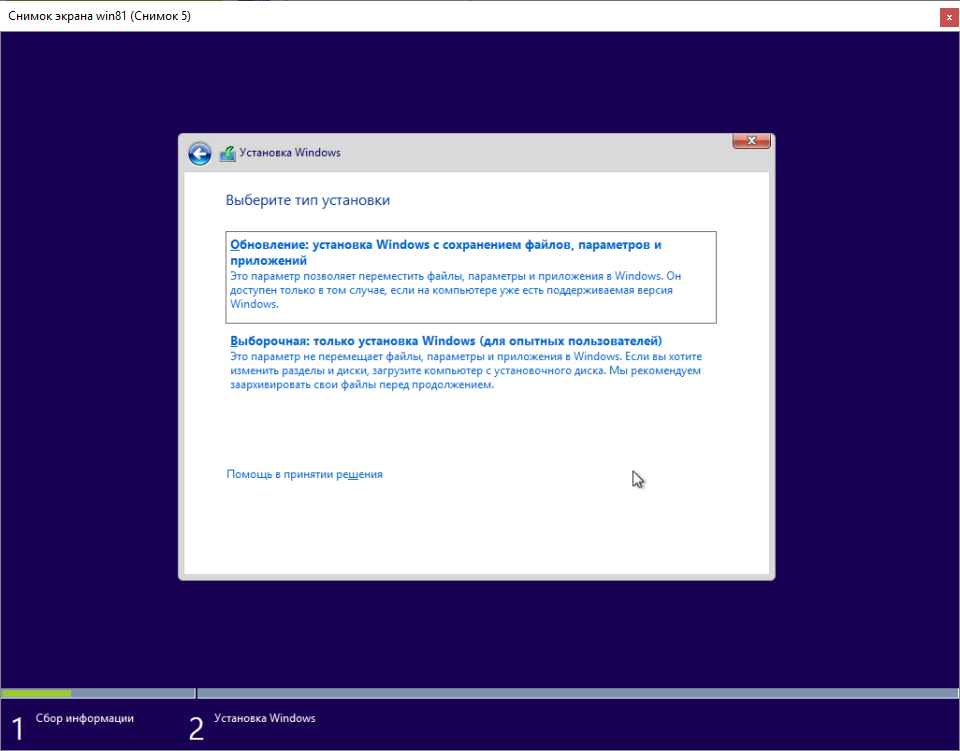
Task: Click the green progress bar segment
Action: pos(37,693)
